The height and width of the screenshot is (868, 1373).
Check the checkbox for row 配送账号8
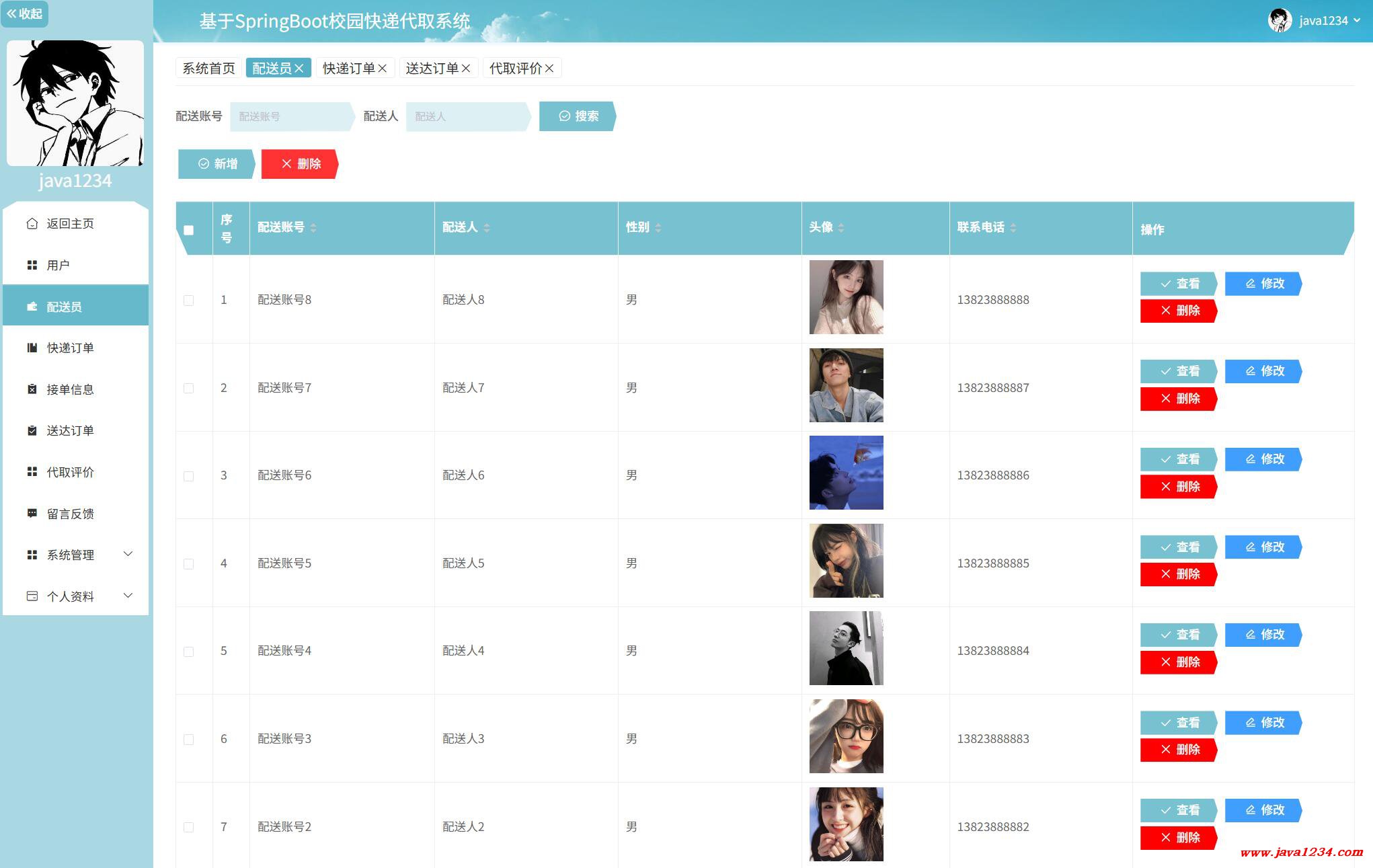click(189, 301)
